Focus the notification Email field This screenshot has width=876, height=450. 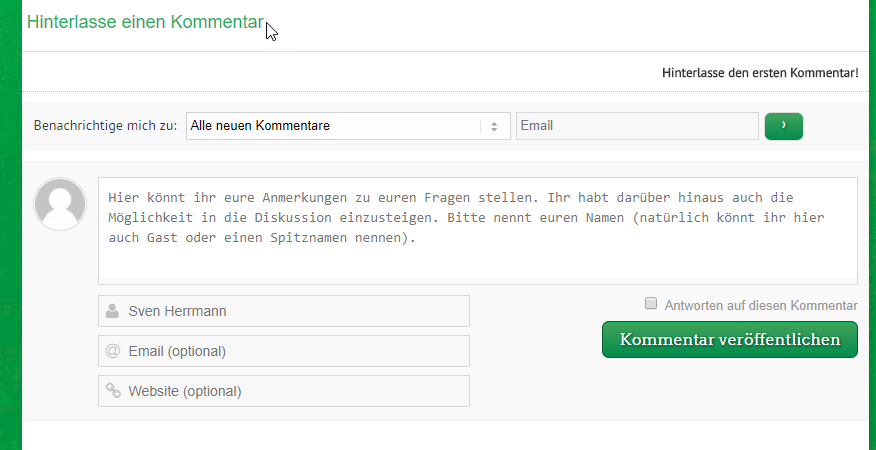click(x=637, y=126)
